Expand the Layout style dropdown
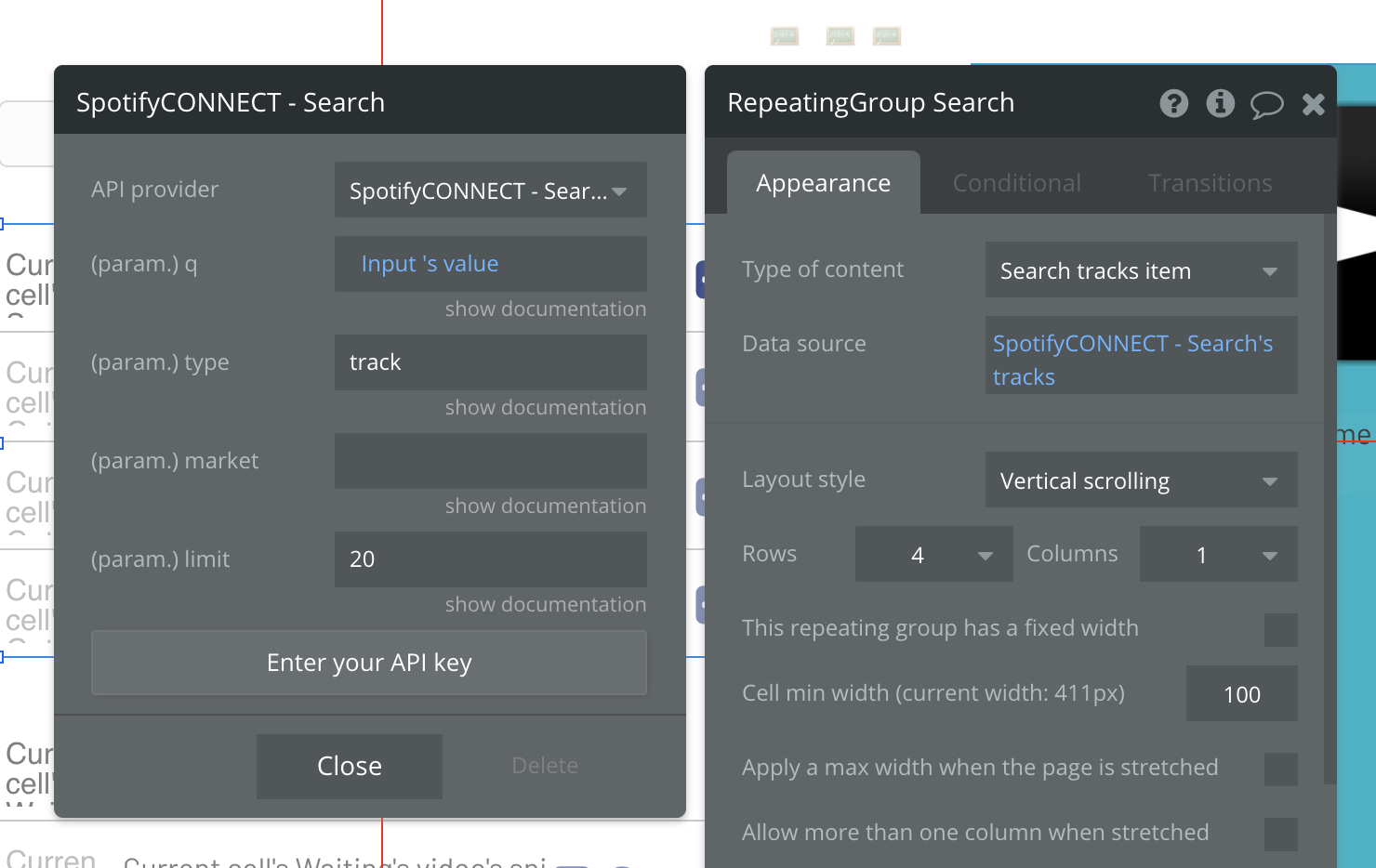Image resolution: width=1376 pixels, height=868 pixels. point(1142,480)
